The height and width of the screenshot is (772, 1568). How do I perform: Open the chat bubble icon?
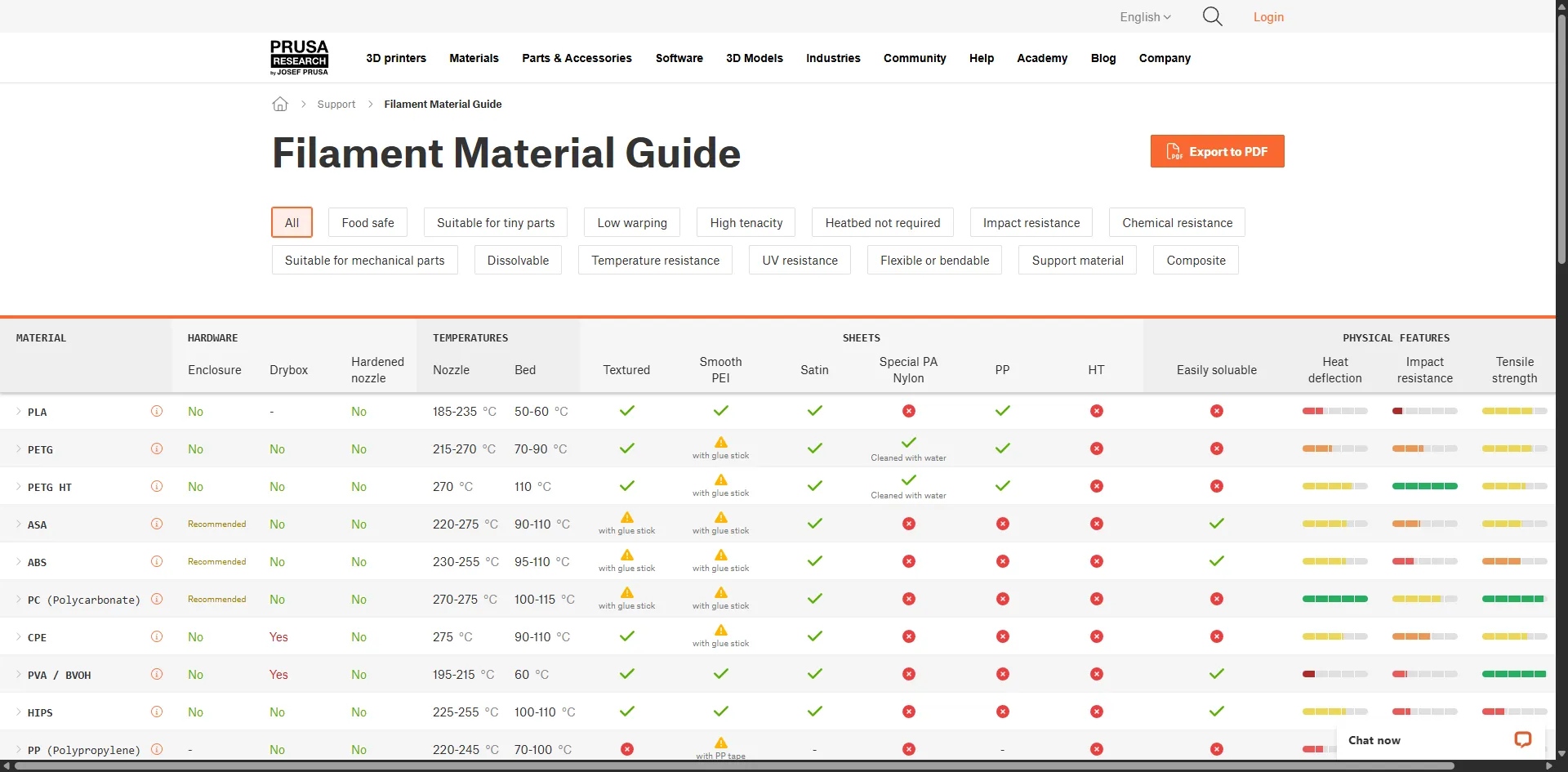coord(1522,739)
